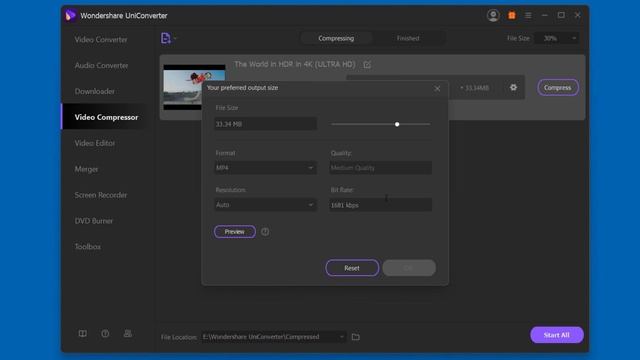Maximize the UniConverter window

(x=561, y=16)
